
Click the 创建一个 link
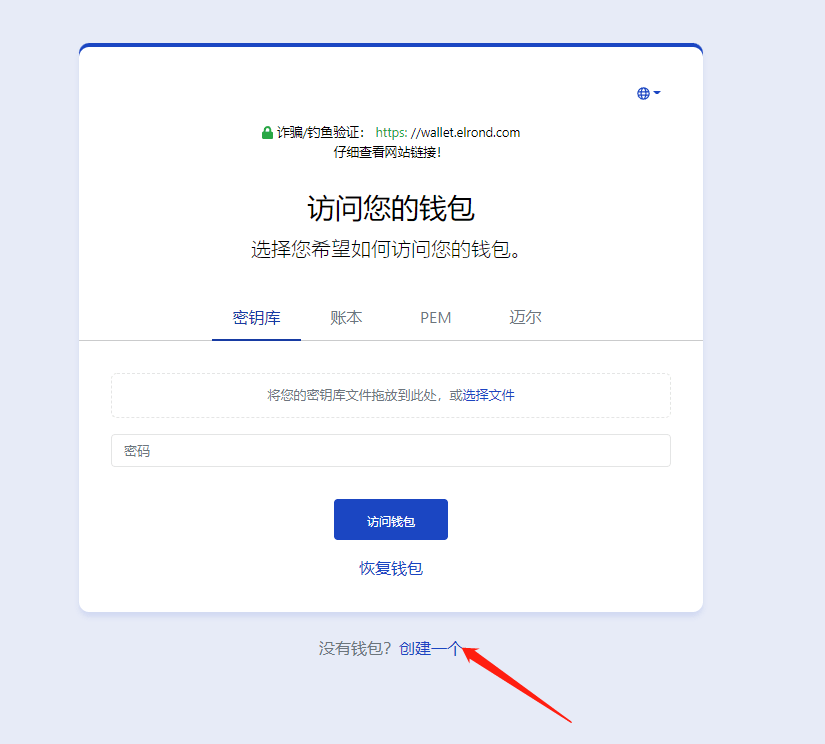point(430,649)
